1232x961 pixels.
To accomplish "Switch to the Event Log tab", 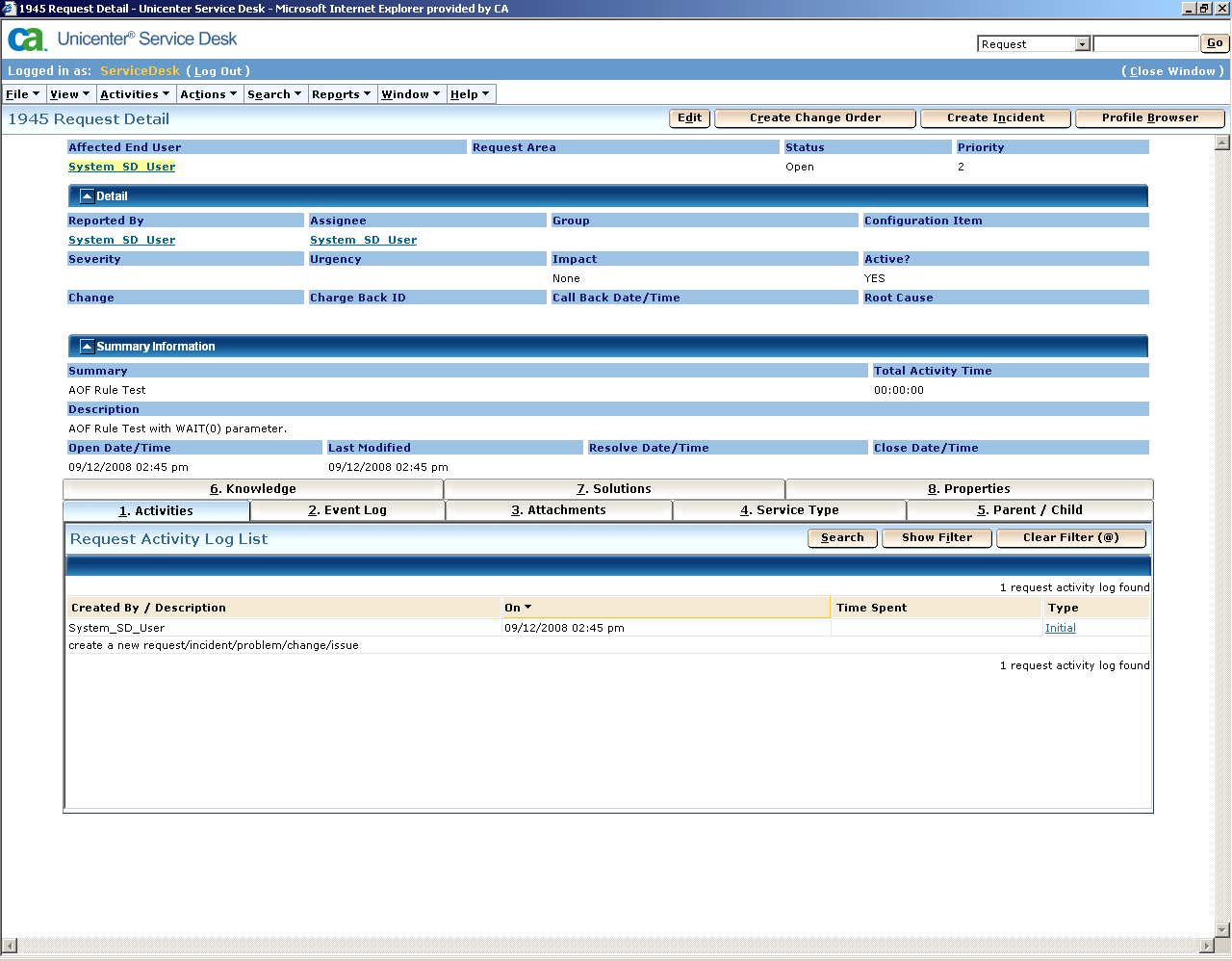I will pos(347,510).
